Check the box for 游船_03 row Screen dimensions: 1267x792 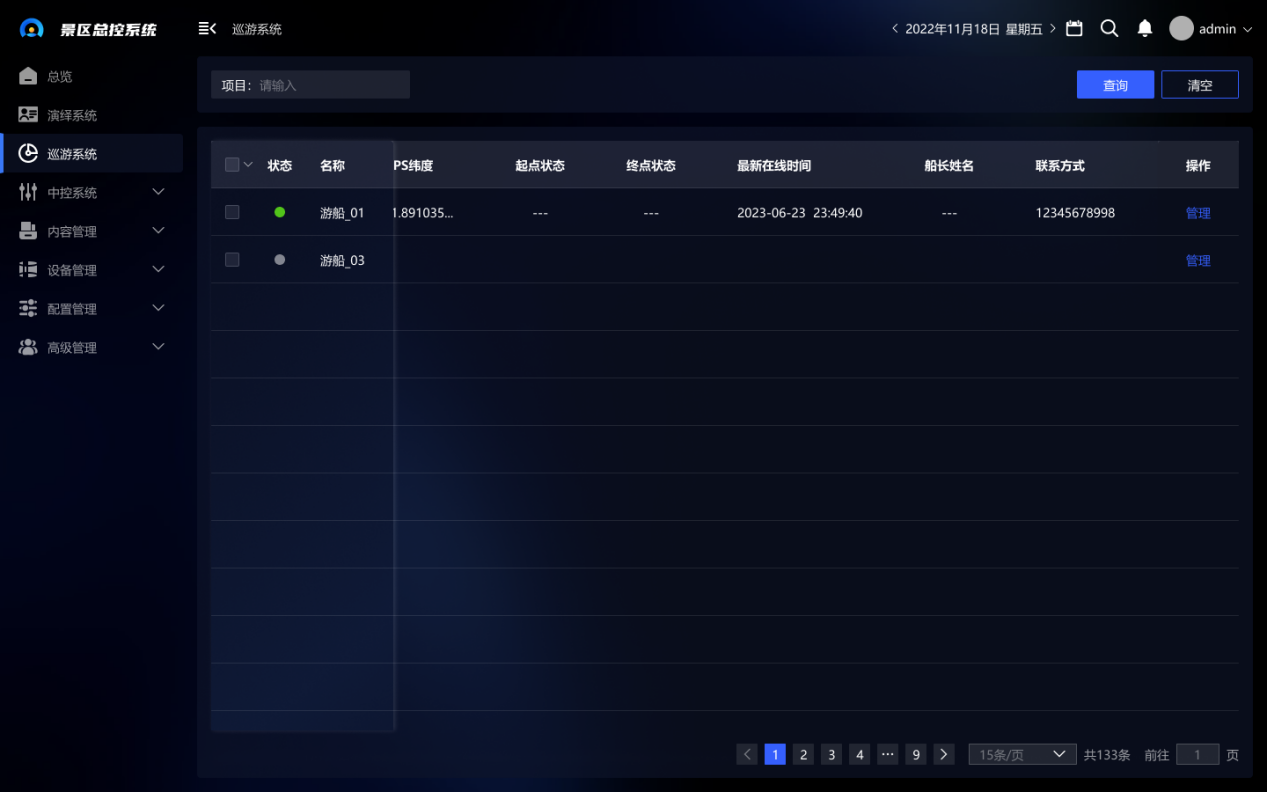point(232,260)
